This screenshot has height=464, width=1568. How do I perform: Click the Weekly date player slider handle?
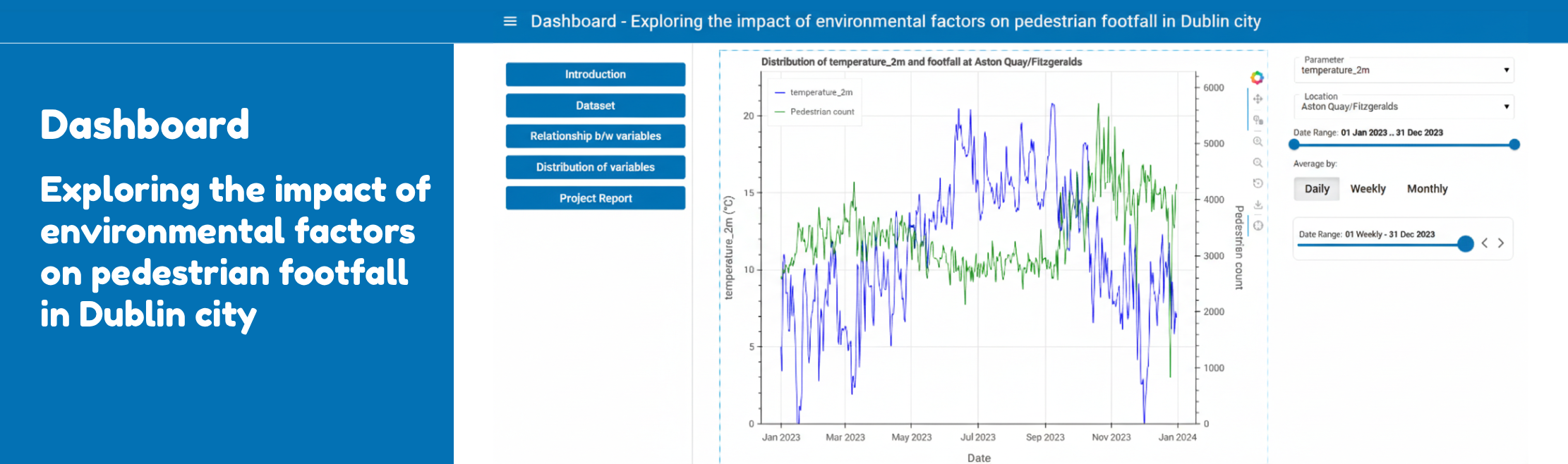point(1466,244)
